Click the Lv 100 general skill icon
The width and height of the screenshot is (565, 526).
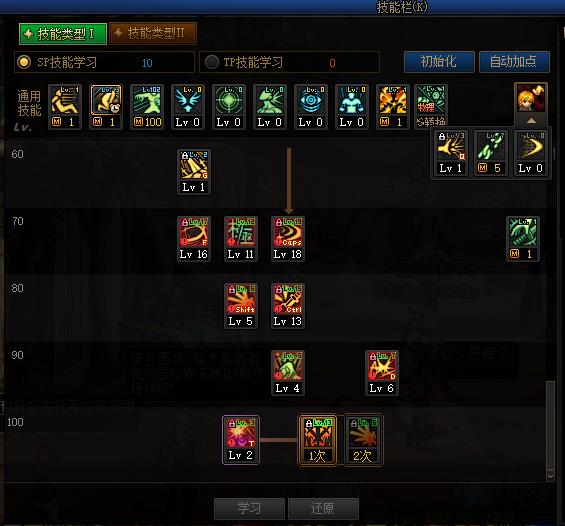pyautogui.click(x=147, y=107)
